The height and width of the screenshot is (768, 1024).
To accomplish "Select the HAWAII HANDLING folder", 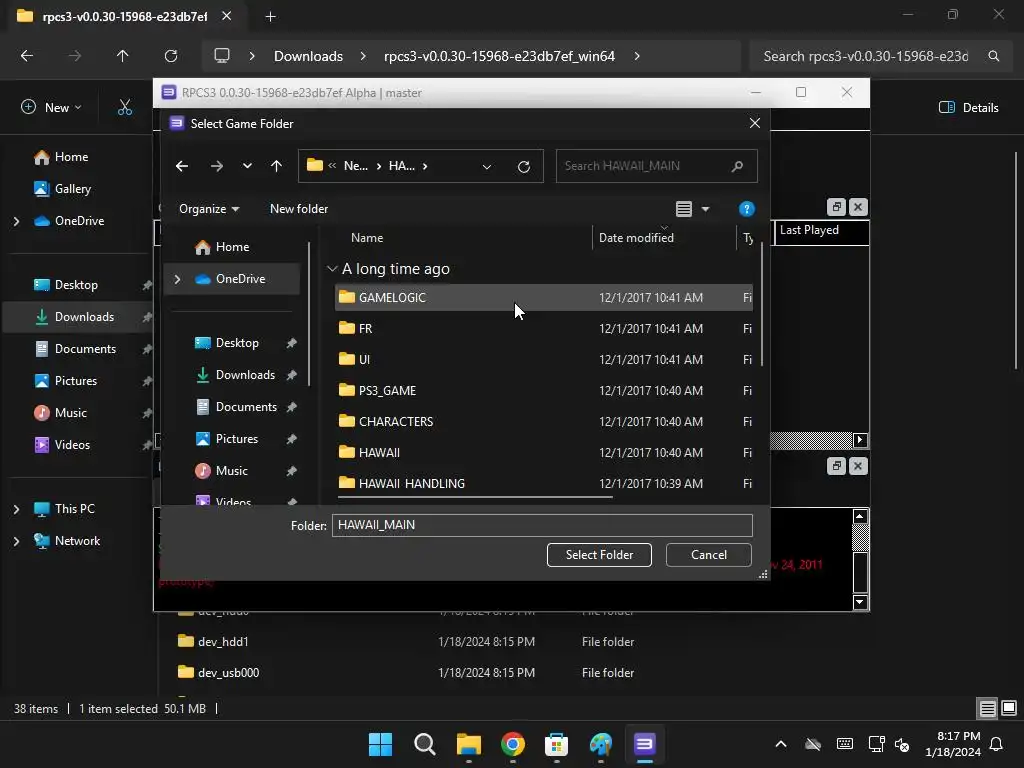I will click(x=543, y=483).
